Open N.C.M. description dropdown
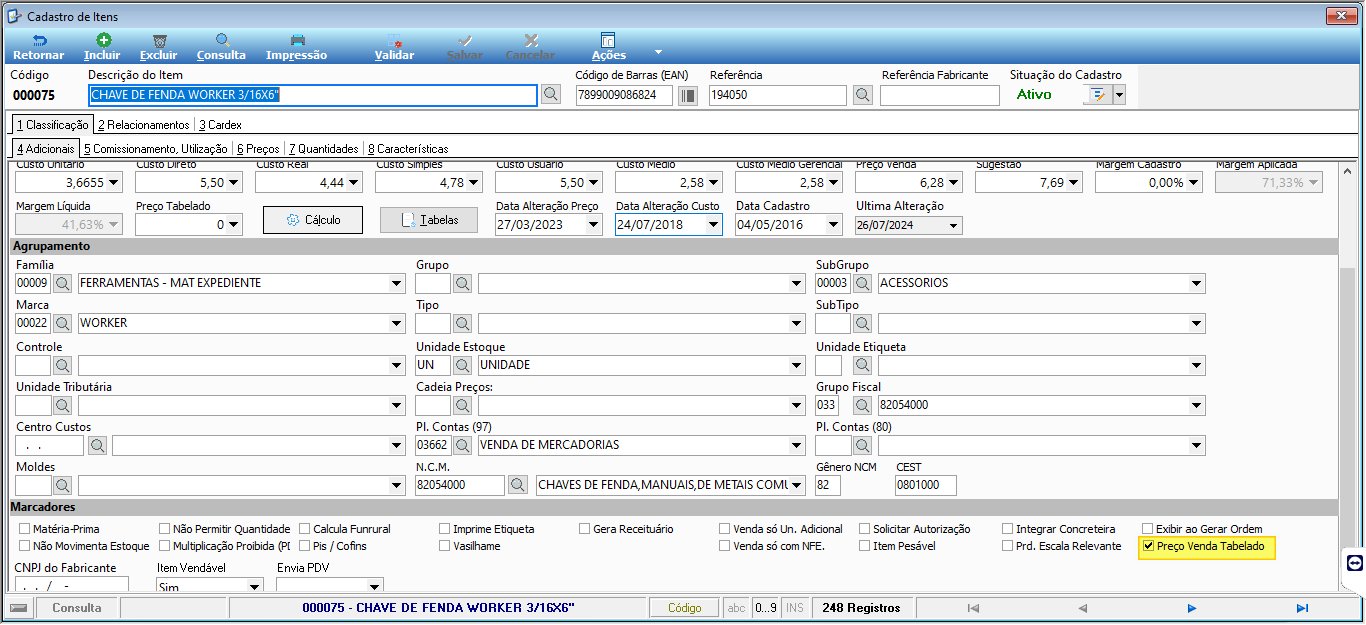Image resolution: width=1366 pixels, height=625 pixels. point(797,485)
